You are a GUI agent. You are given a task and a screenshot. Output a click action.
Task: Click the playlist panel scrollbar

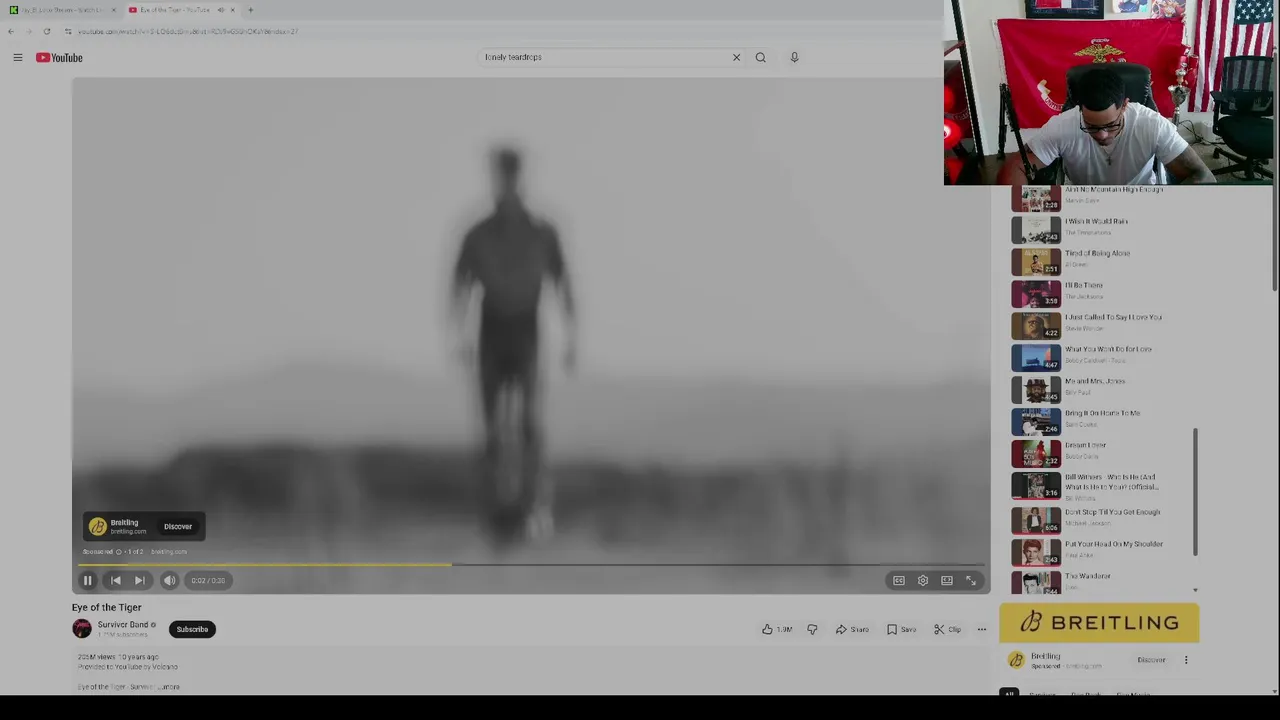pos(1195,491)
